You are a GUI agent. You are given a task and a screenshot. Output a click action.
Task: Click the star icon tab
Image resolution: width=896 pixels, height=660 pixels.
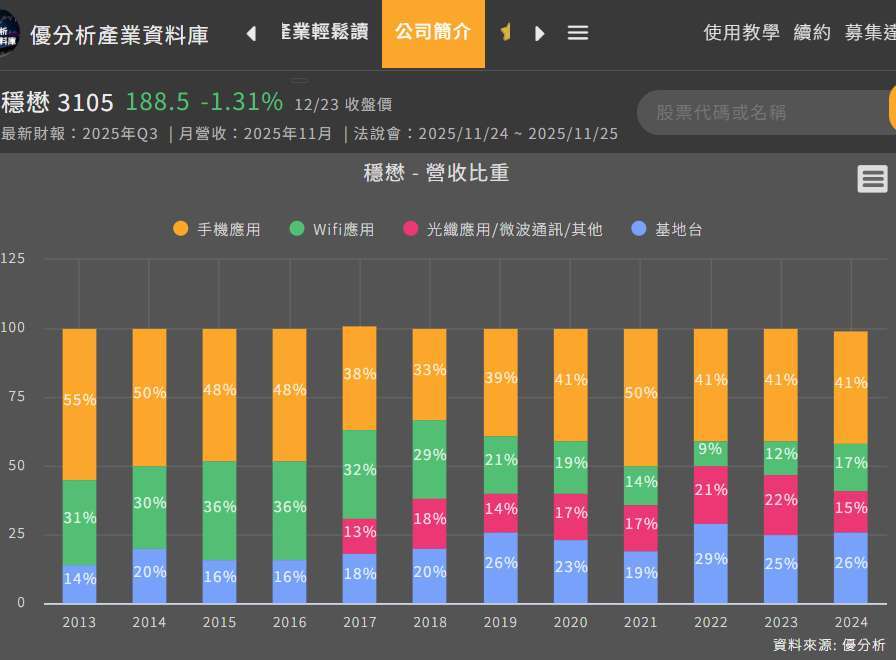pyautogui.click(x=506, y=33)
